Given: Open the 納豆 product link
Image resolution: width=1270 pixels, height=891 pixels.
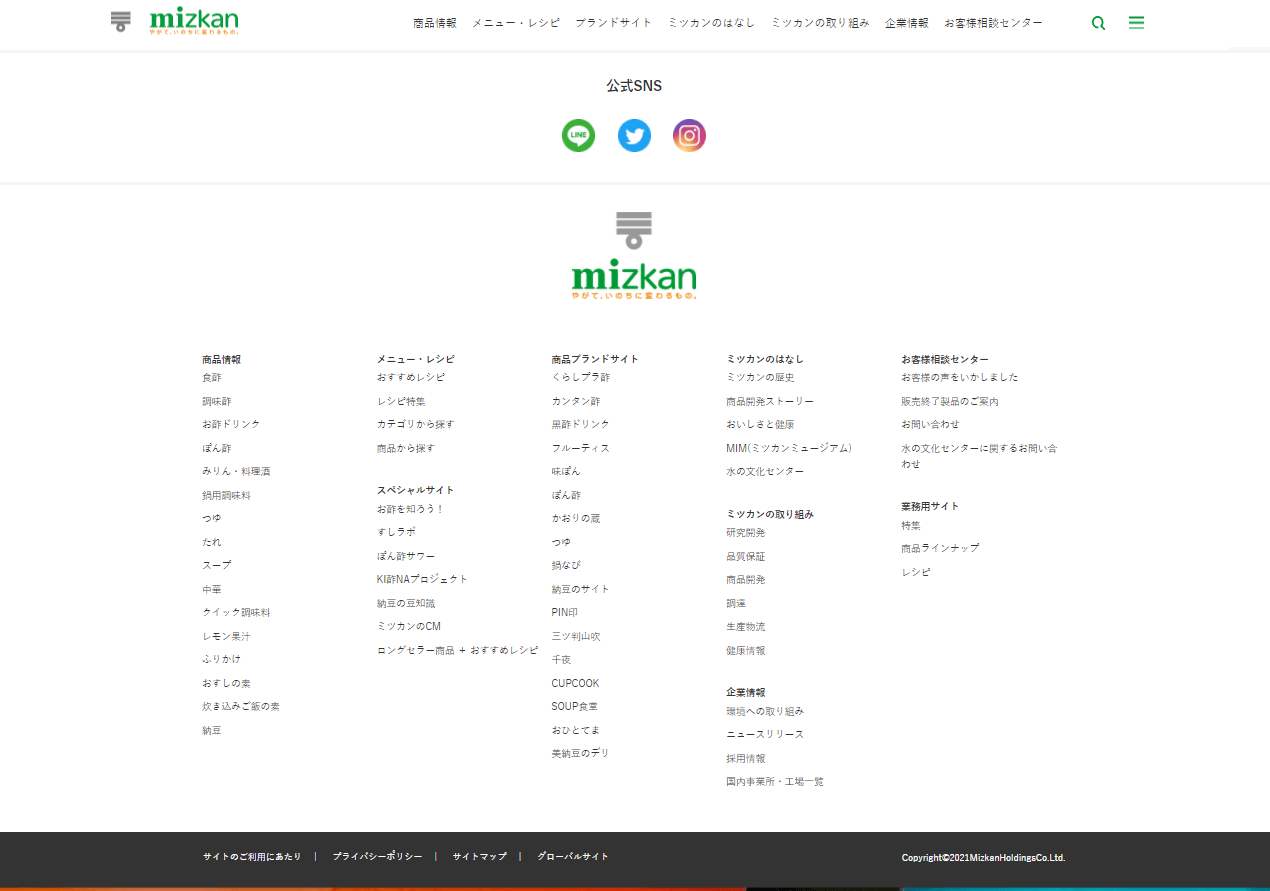Looking at the screenshot, I should tap(212, 730).
